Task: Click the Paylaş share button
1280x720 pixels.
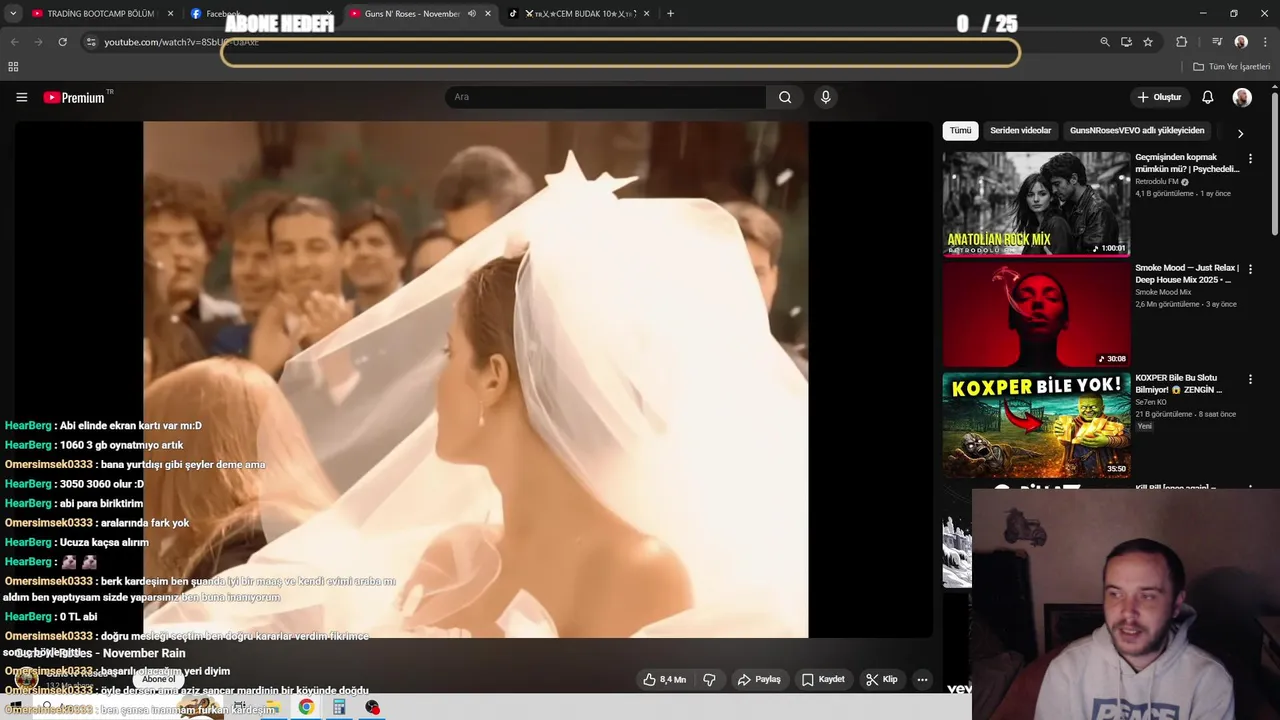Action: pos(759,679)
